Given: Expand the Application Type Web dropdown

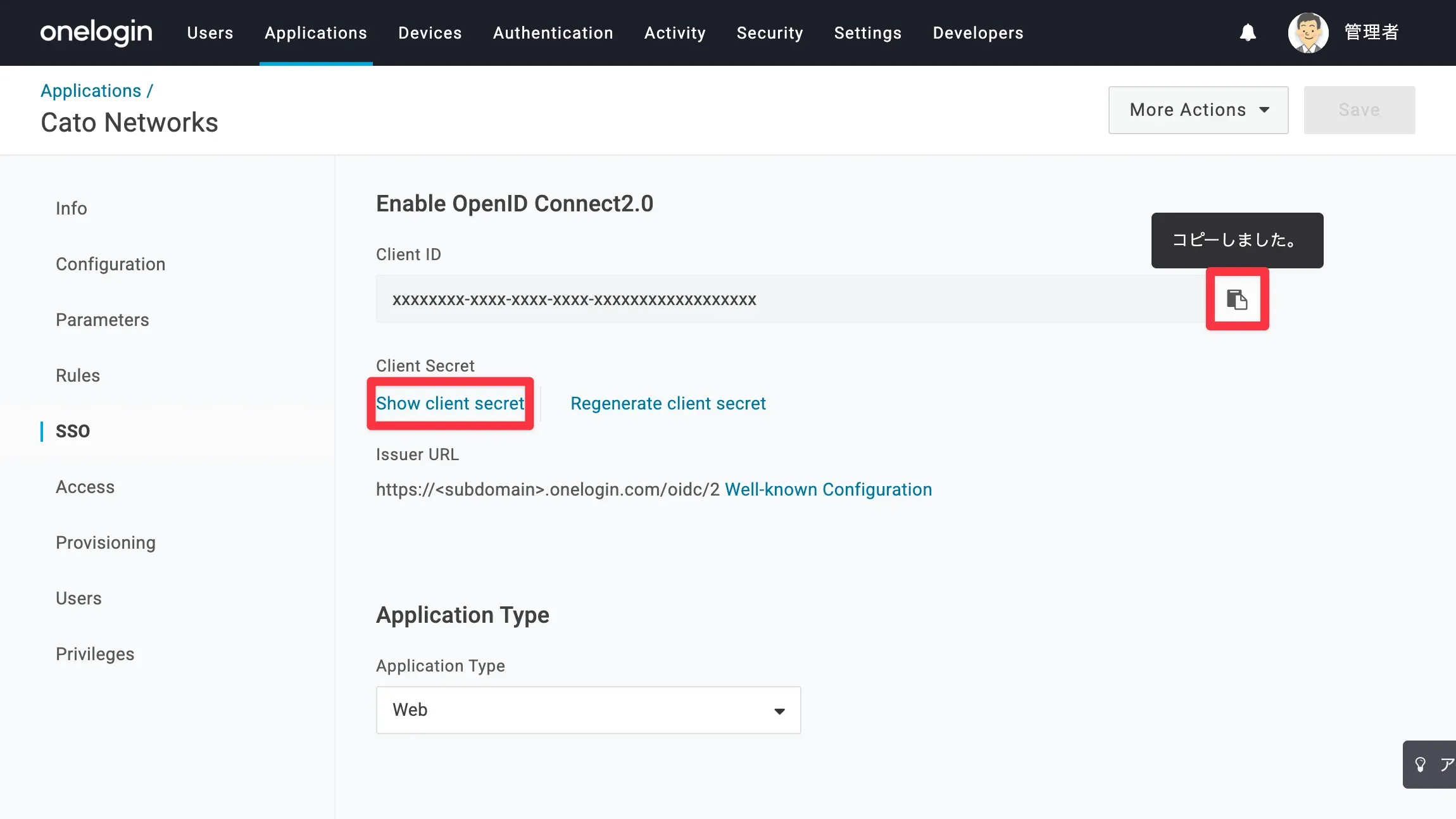Looking at the screenshot, I should [x=588, y=710].
